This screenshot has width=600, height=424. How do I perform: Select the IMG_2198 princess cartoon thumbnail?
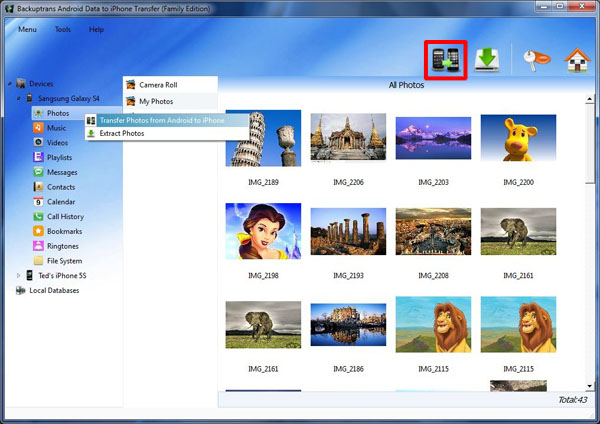coord(263,231)
